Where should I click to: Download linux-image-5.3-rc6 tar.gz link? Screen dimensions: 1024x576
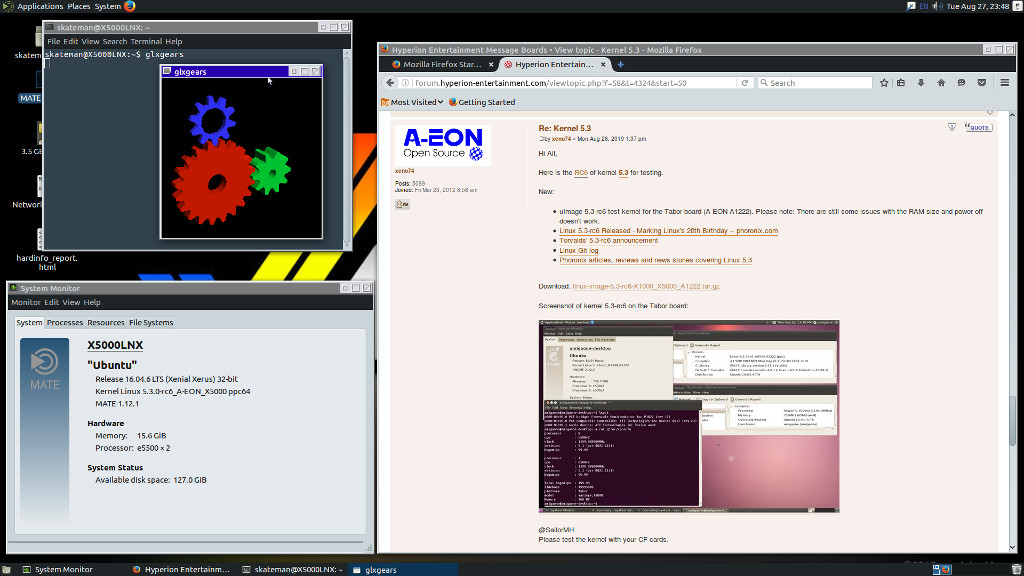646,286
